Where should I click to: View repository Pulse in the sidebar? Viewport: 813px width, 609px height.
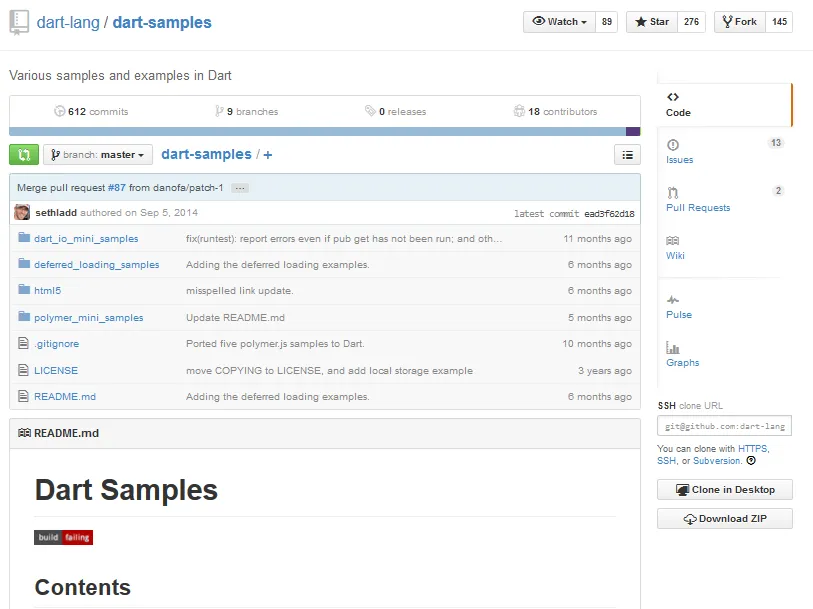point(679,314)
